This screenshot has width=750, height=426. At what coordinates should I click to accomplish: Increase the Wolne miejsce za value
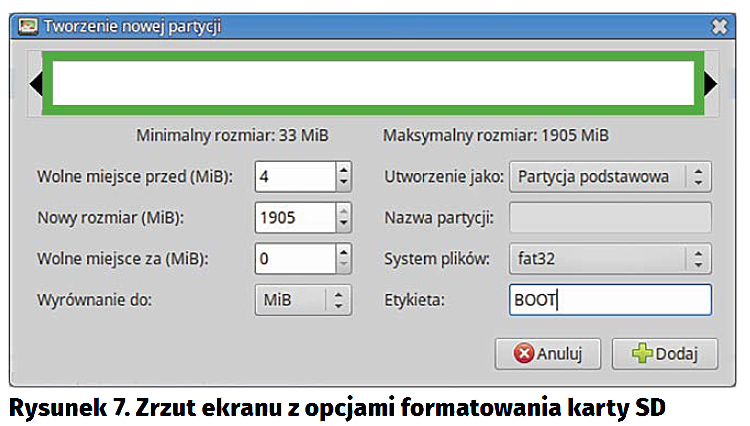343,252
